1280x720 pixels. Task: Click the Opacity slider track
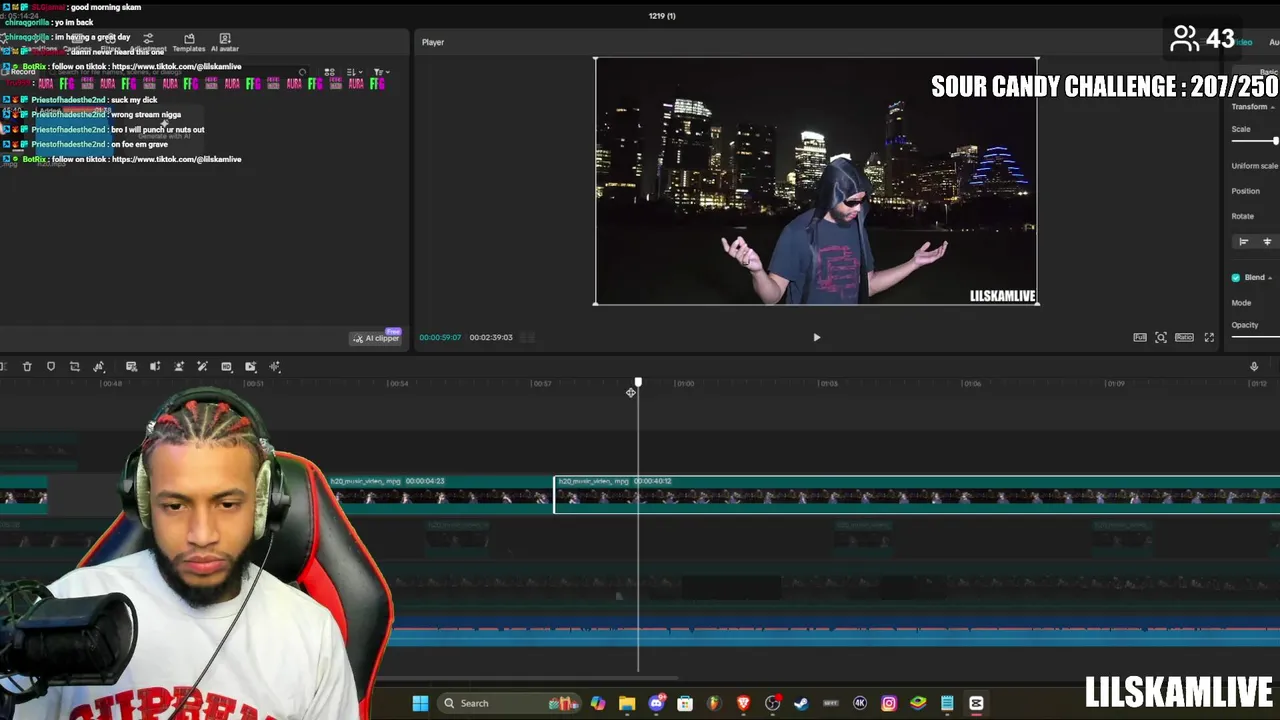(x=1255, y=337)
